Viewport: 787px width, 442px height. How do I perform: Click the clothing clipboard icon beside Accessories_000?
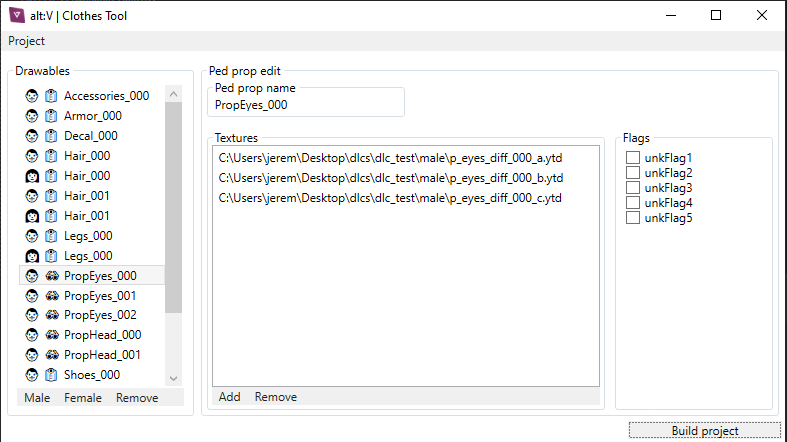(51, 96)
